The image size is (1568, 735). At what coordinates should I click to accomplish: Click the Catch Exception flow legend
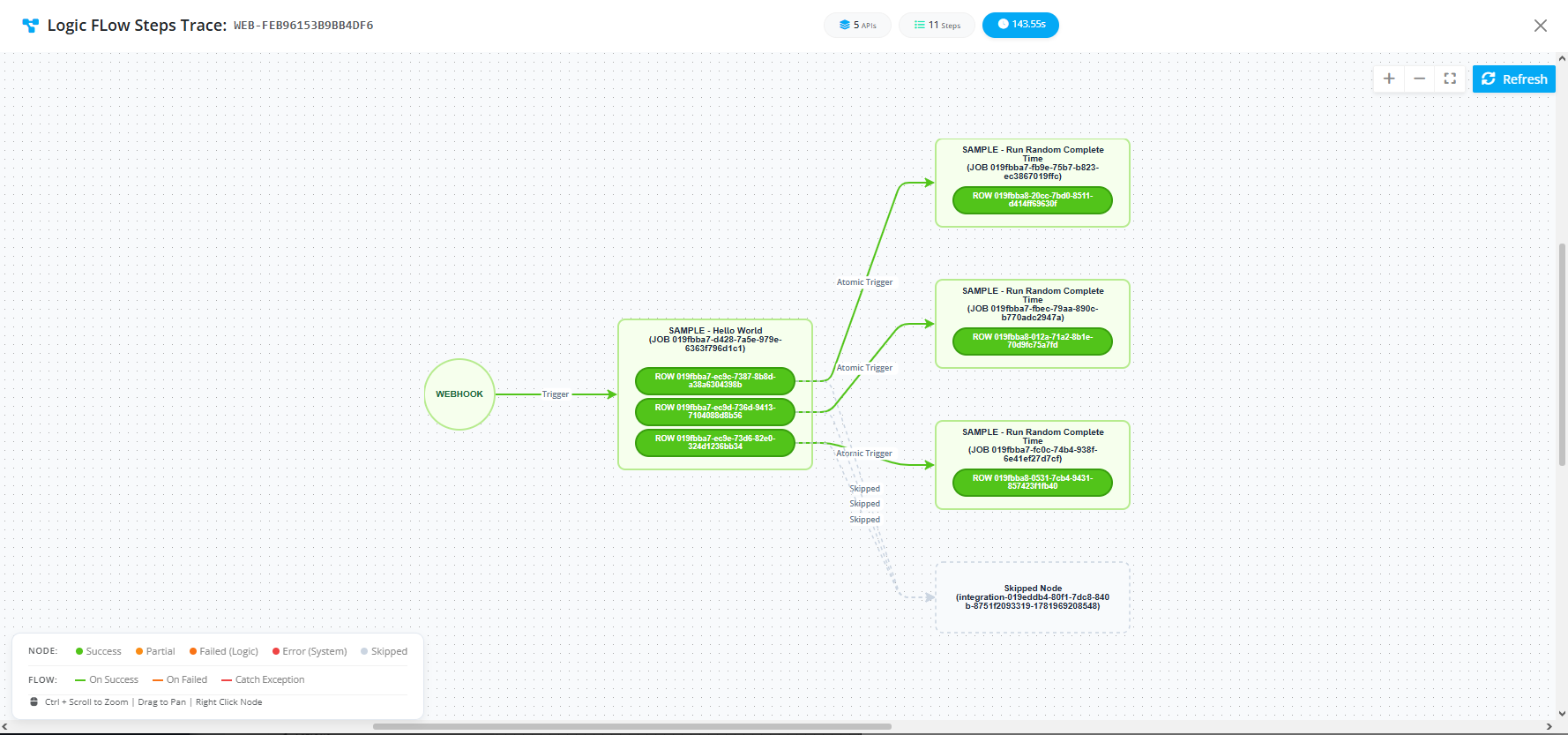tap(263, 679)
